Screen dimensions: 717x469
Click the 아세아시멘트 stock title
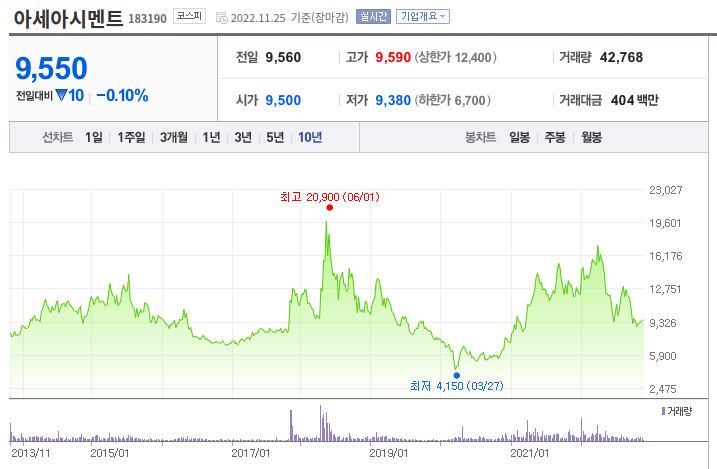[68, 18]
